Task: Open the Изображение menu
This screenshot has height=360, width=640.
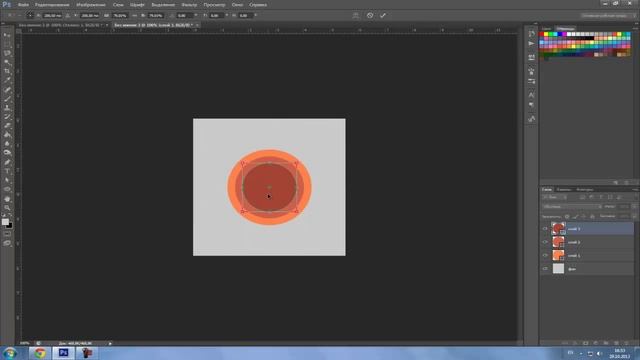Action: point(91,5)
